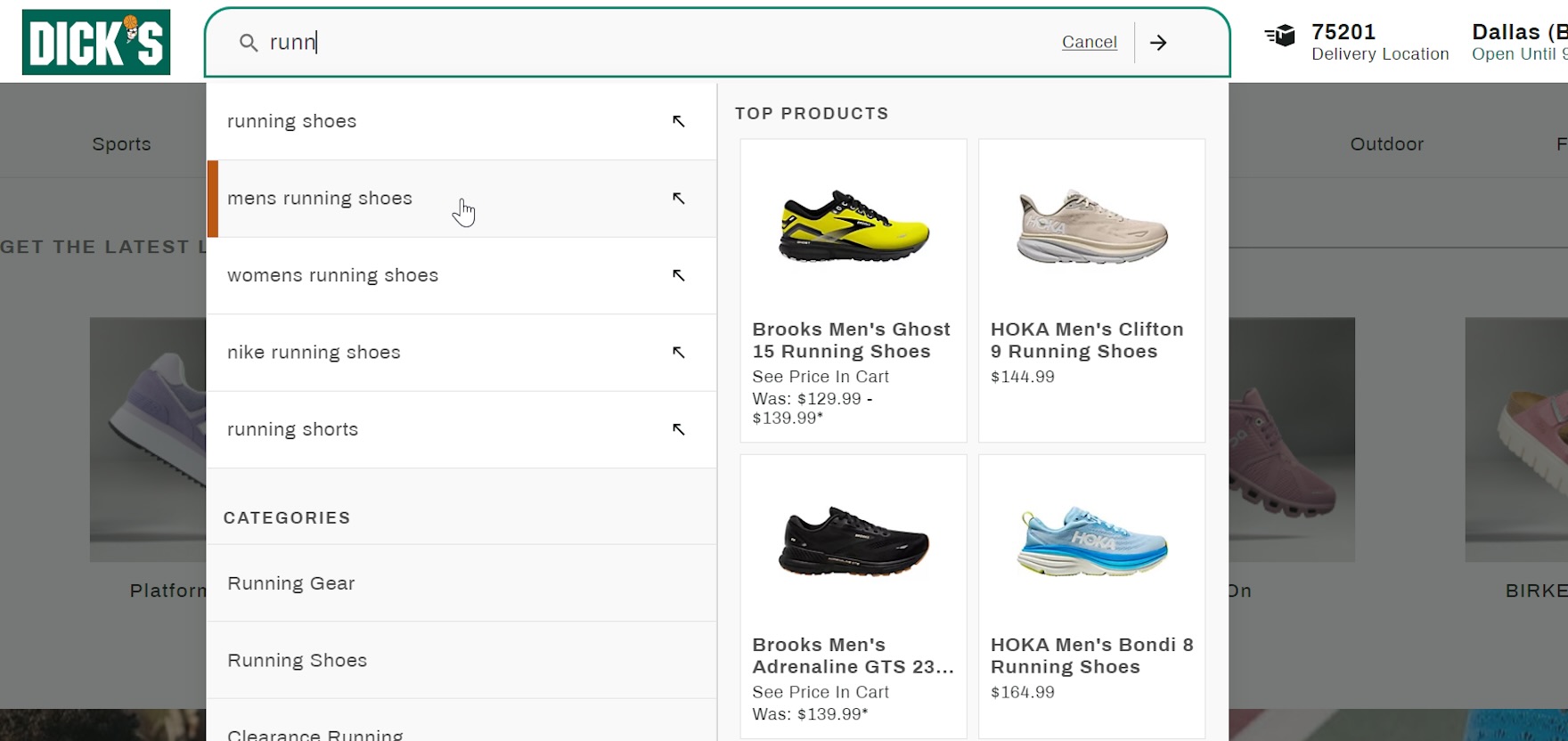This screenshot has width=1568, height=741.
Task: View the blue HOKA Bondi 8 shoes
Action: [x=1091, y=541]
